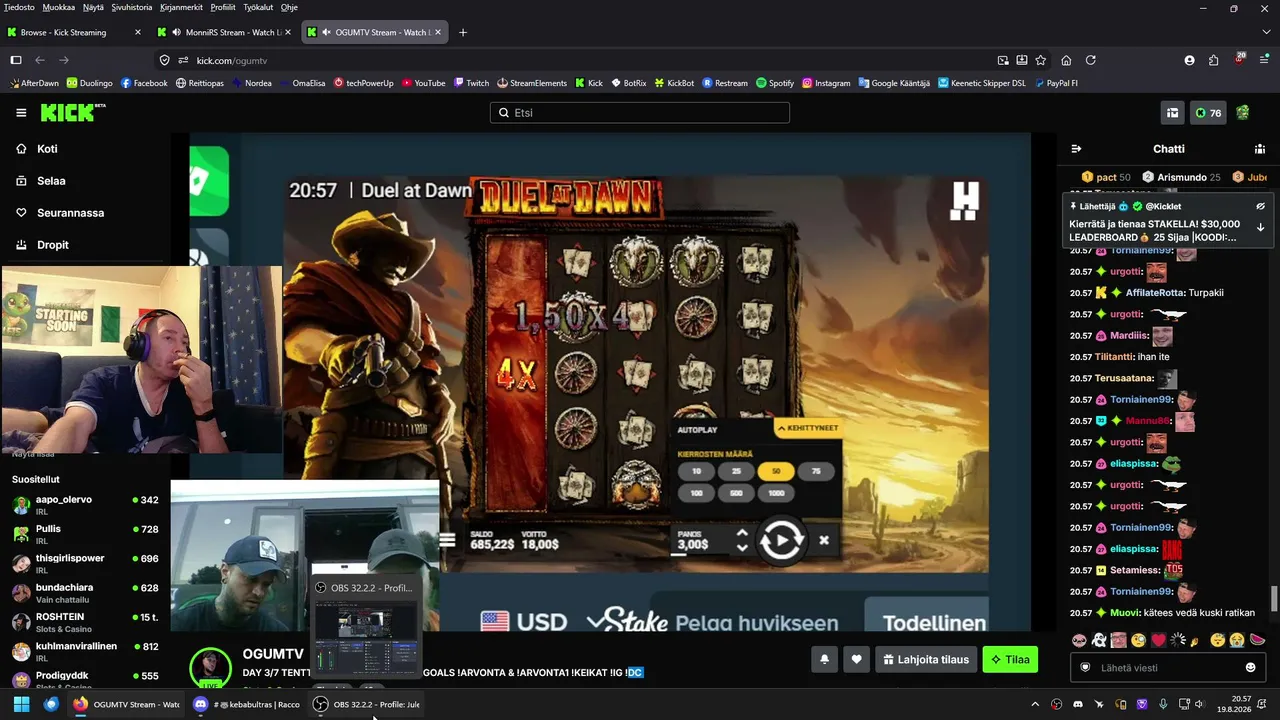Switch to OBS 32.2.2 in the taskbar

point(367,704)
